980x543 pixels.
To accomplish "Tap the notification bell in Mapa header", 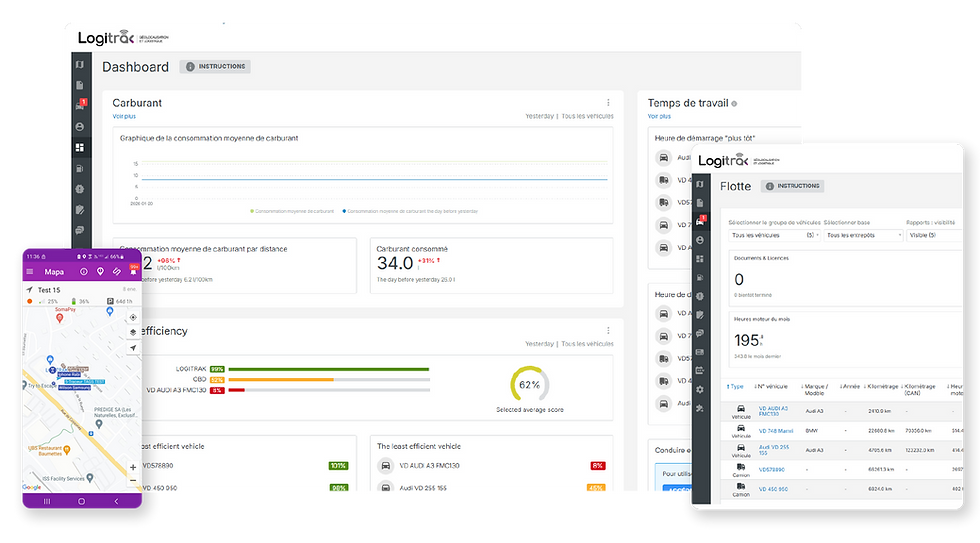I will tap(133, 271).
